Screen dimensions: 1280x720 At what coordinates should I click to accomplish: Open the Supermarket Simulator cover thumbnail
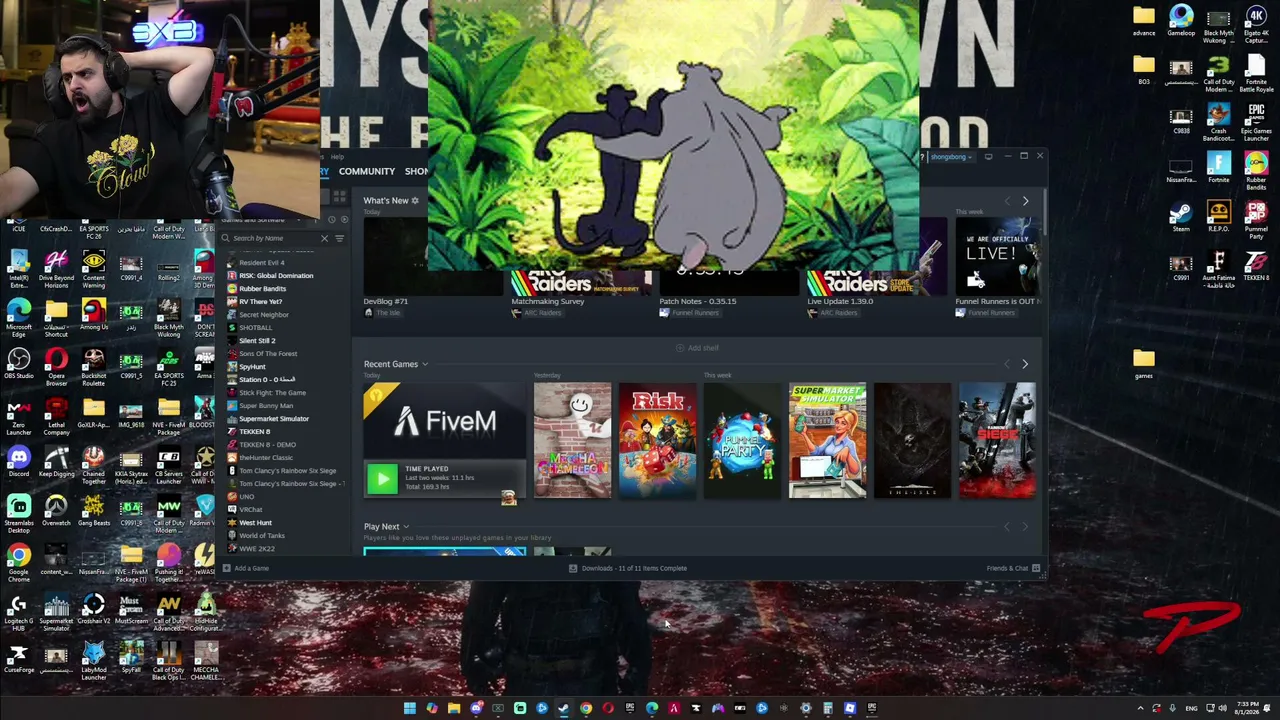[x=827, y=440]
